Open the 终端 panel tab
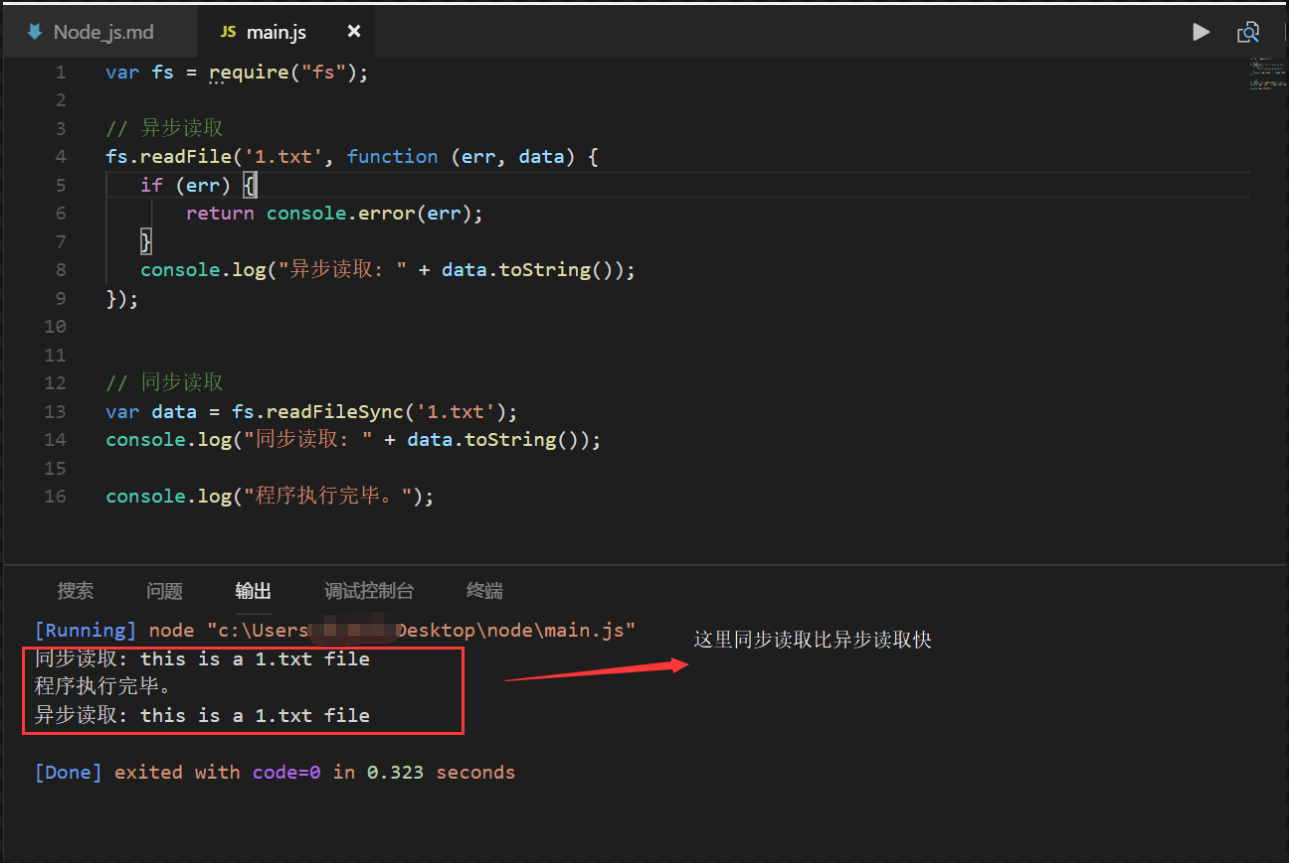The width and height of the screenshot is (1289, 863). [x=485, y=591]
